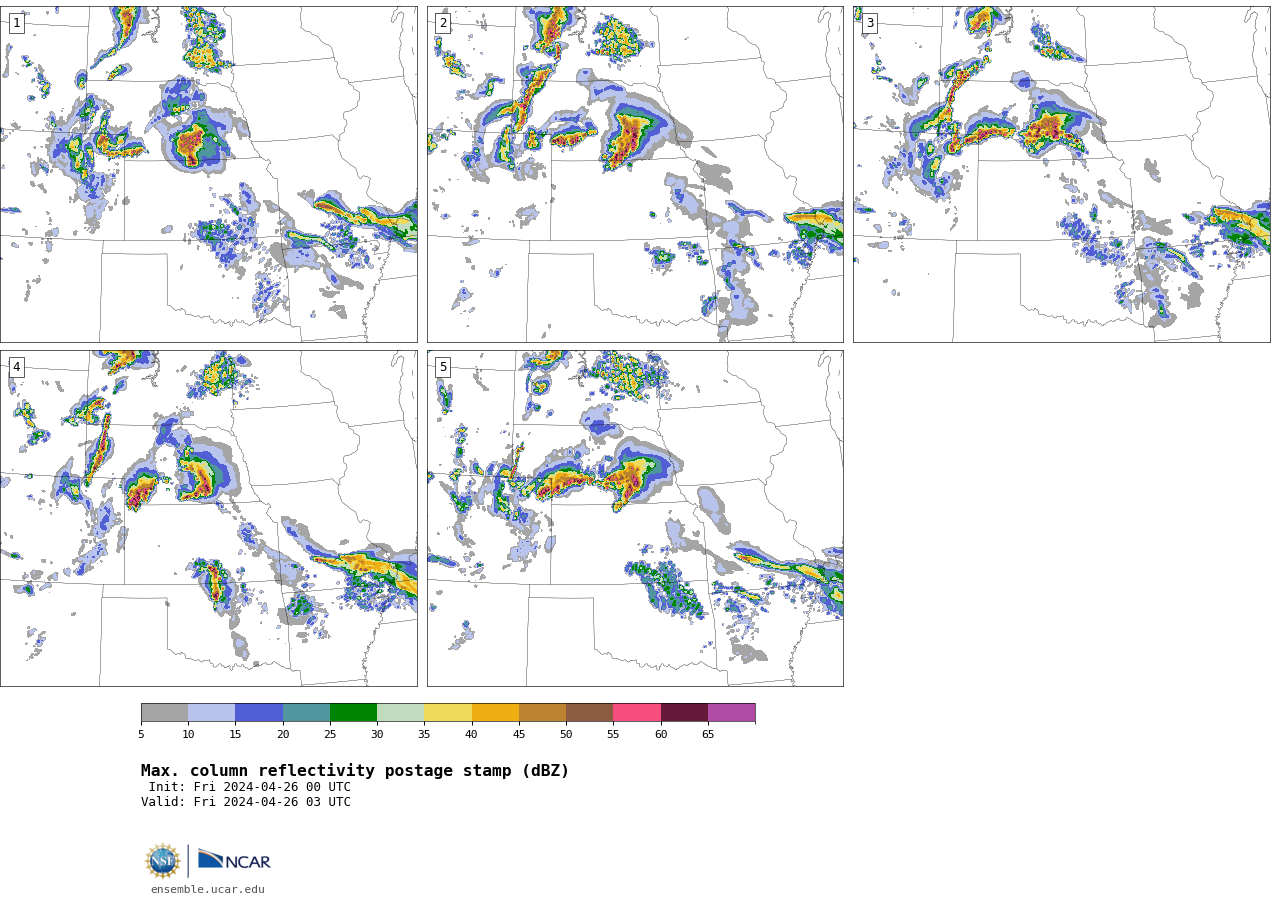The image size is (1280, 901).
Task: Click colorbar tick label 50
Action: click(566, 735)
